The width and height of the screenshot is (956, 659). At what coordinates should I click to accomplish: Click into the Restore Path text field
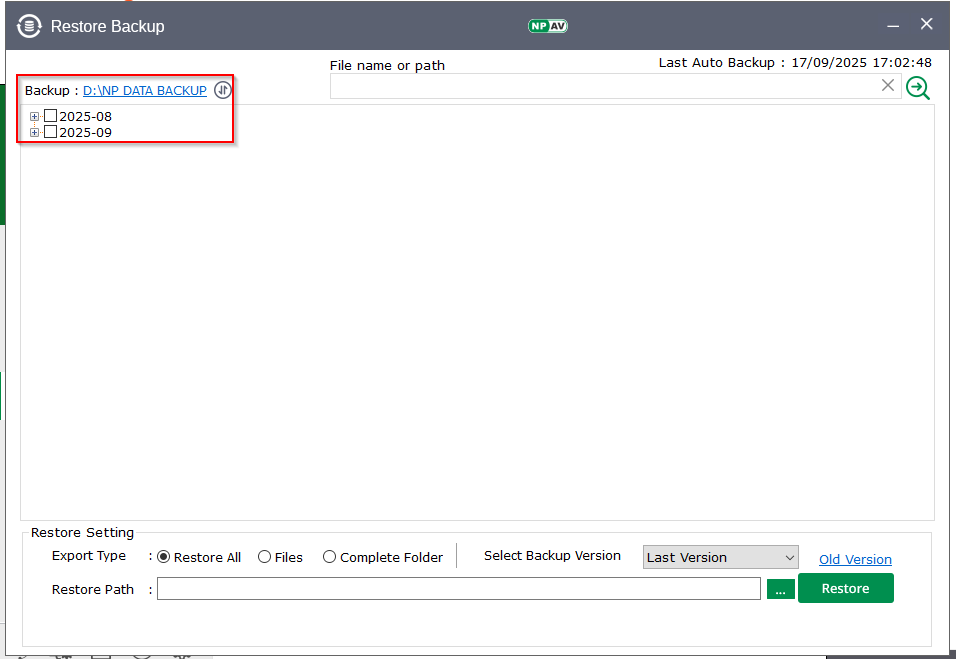coord(458,589)
